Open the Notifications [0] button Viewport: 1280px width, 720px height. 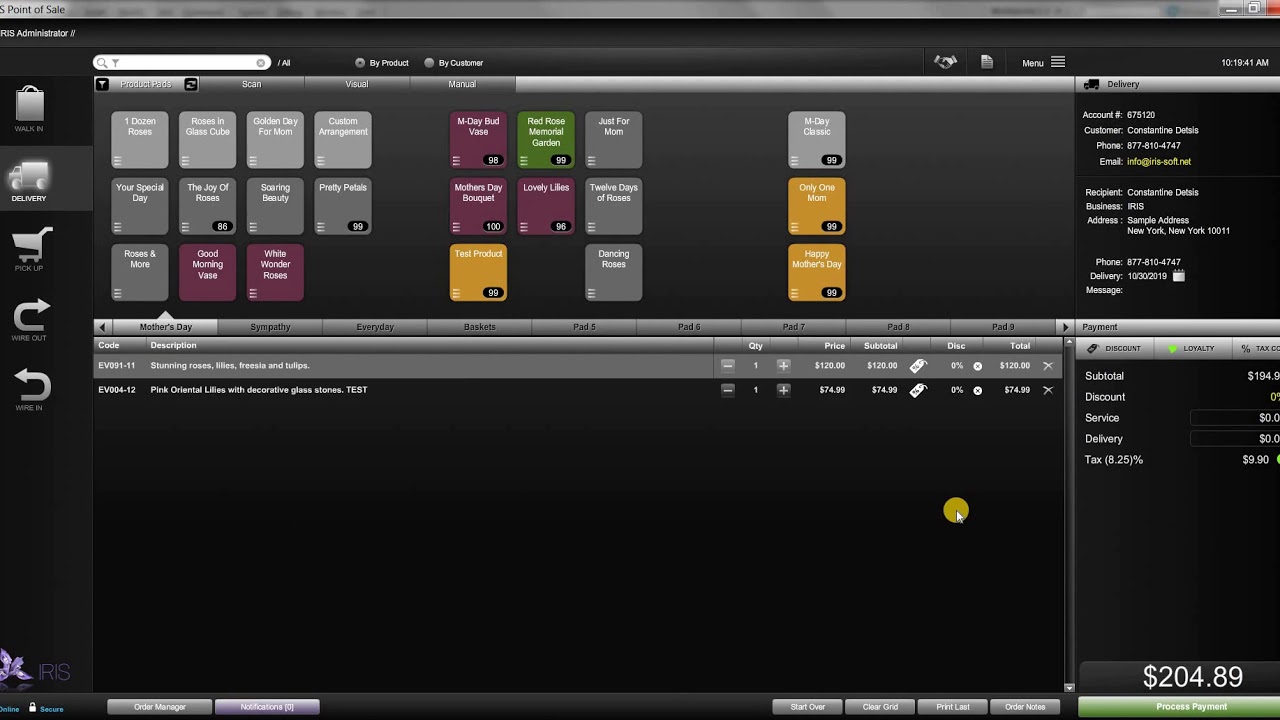tap(267, 707)
